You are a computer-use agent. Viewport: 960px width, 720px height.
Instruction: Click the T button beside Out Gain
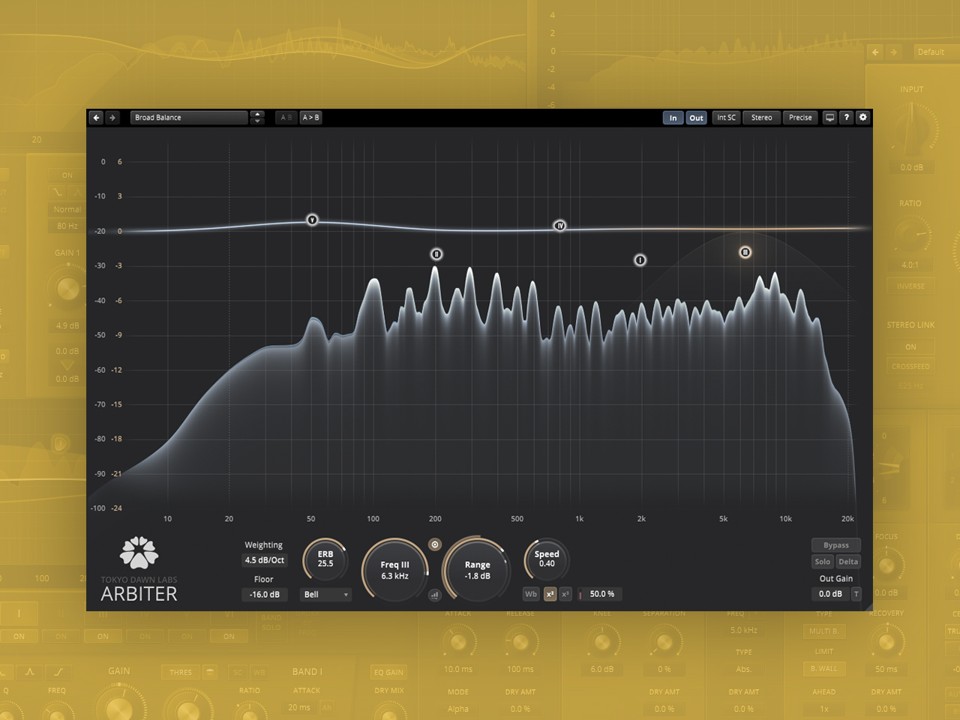(x=856, y=594)
